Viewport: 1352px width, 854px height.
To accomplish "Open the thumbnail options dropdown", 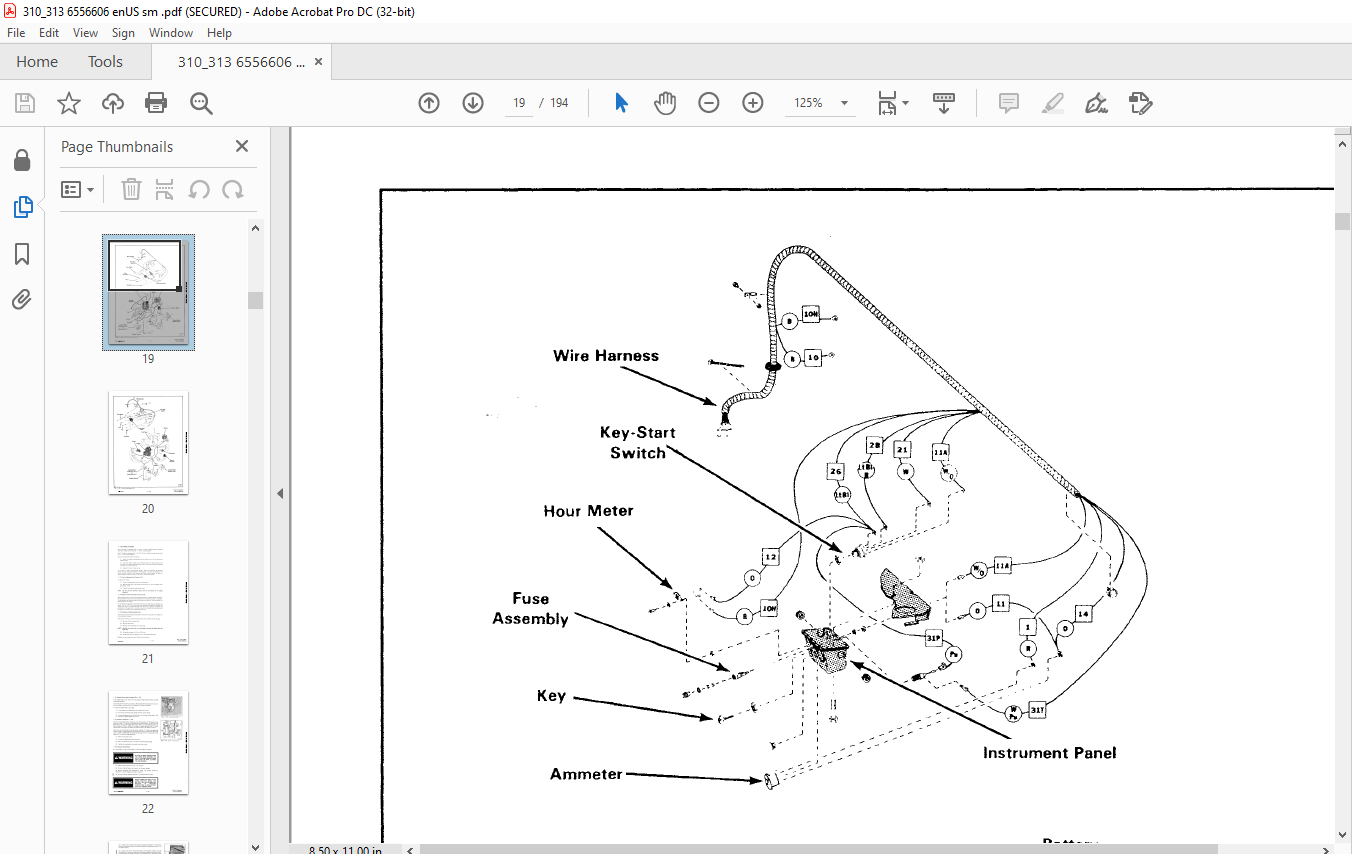I will click(x=78, y=189).
